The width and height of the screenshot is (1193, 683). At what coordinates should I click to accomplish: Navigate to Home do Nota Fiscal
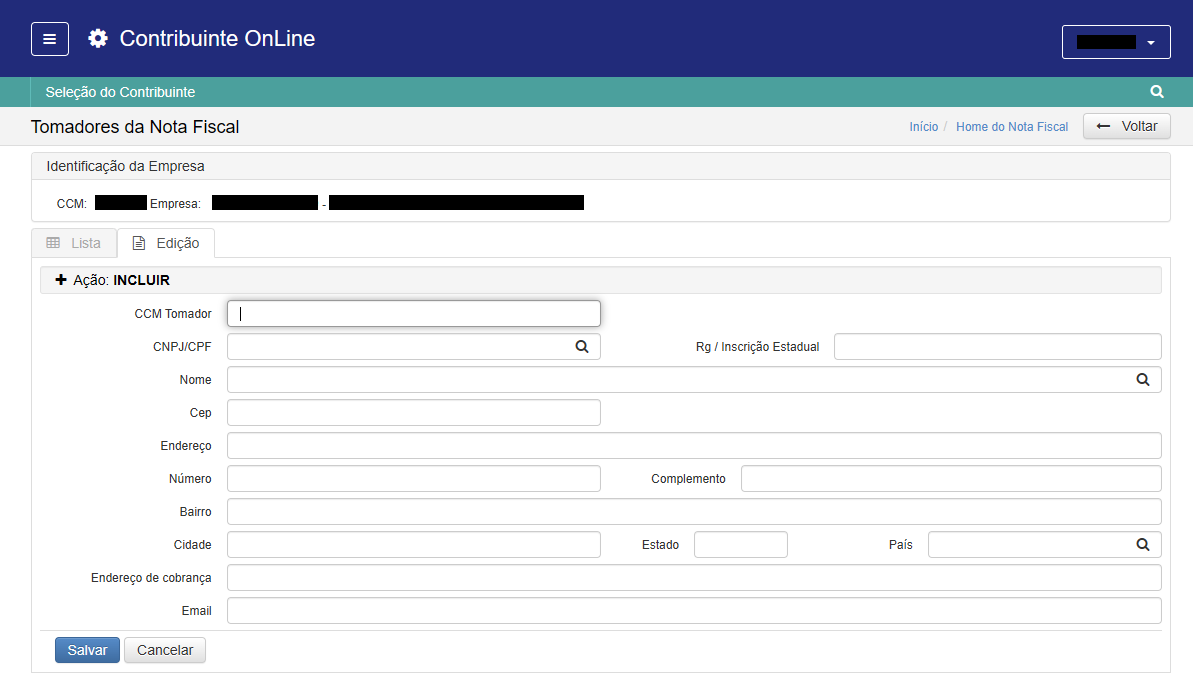(x=1011, y=127)
